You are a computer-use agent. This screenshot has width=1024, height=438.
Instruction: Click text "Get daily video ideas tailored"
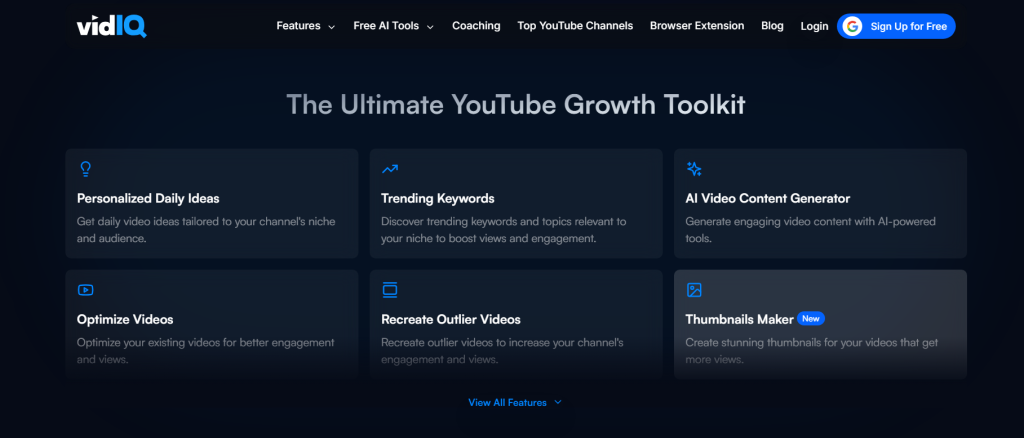[149, 221]
